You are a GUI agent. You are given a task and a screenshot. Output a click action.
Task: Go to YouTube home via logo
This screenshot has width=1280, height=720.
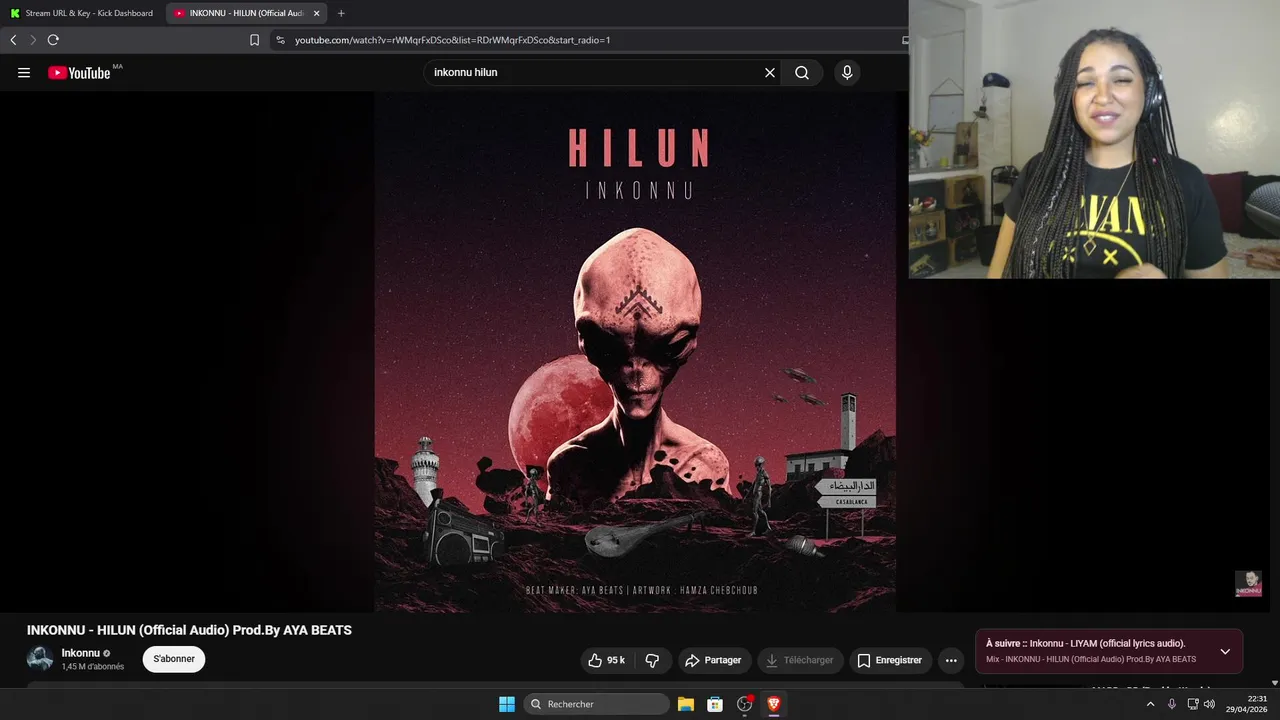click(79, 72)
